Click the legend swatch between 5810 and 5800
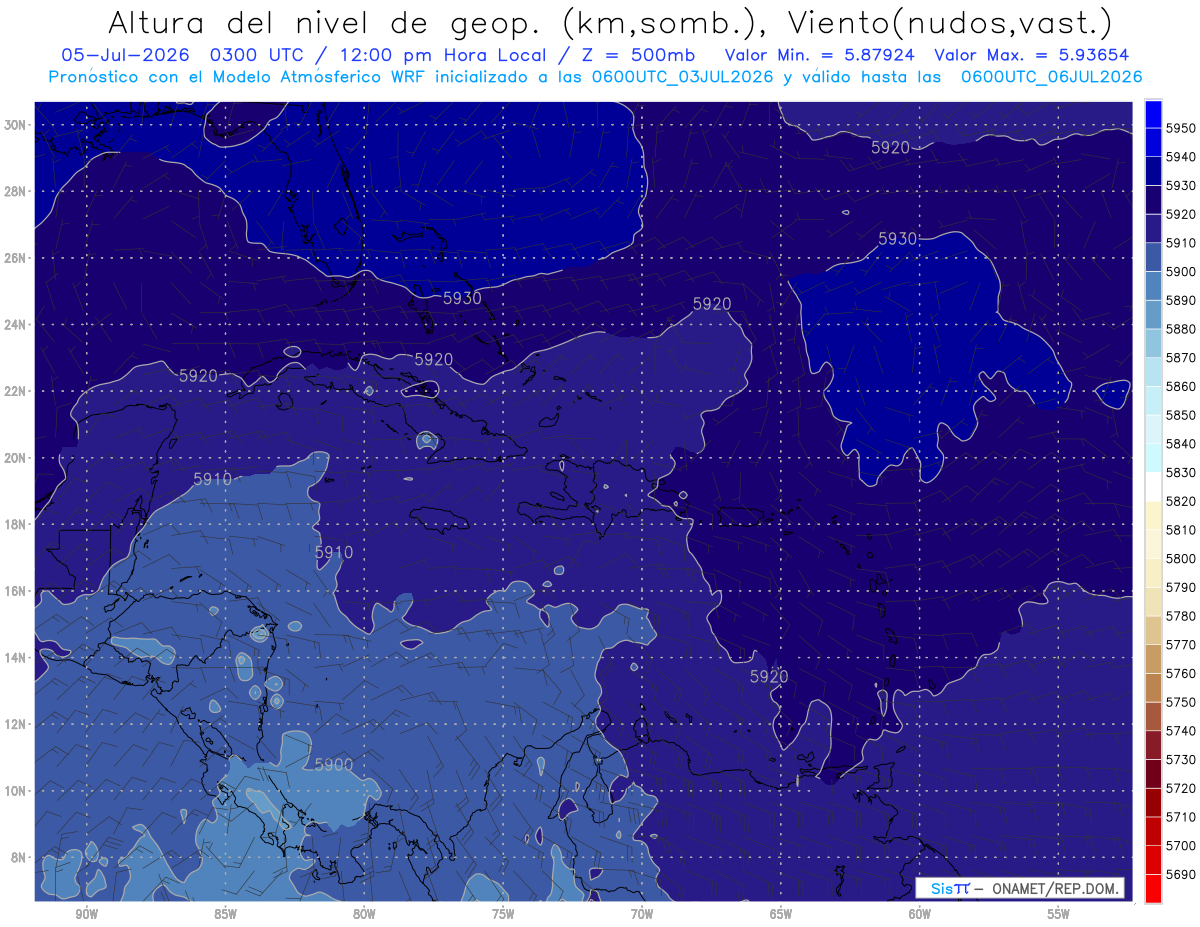 pyautogui.click(x=1153, y=544)
